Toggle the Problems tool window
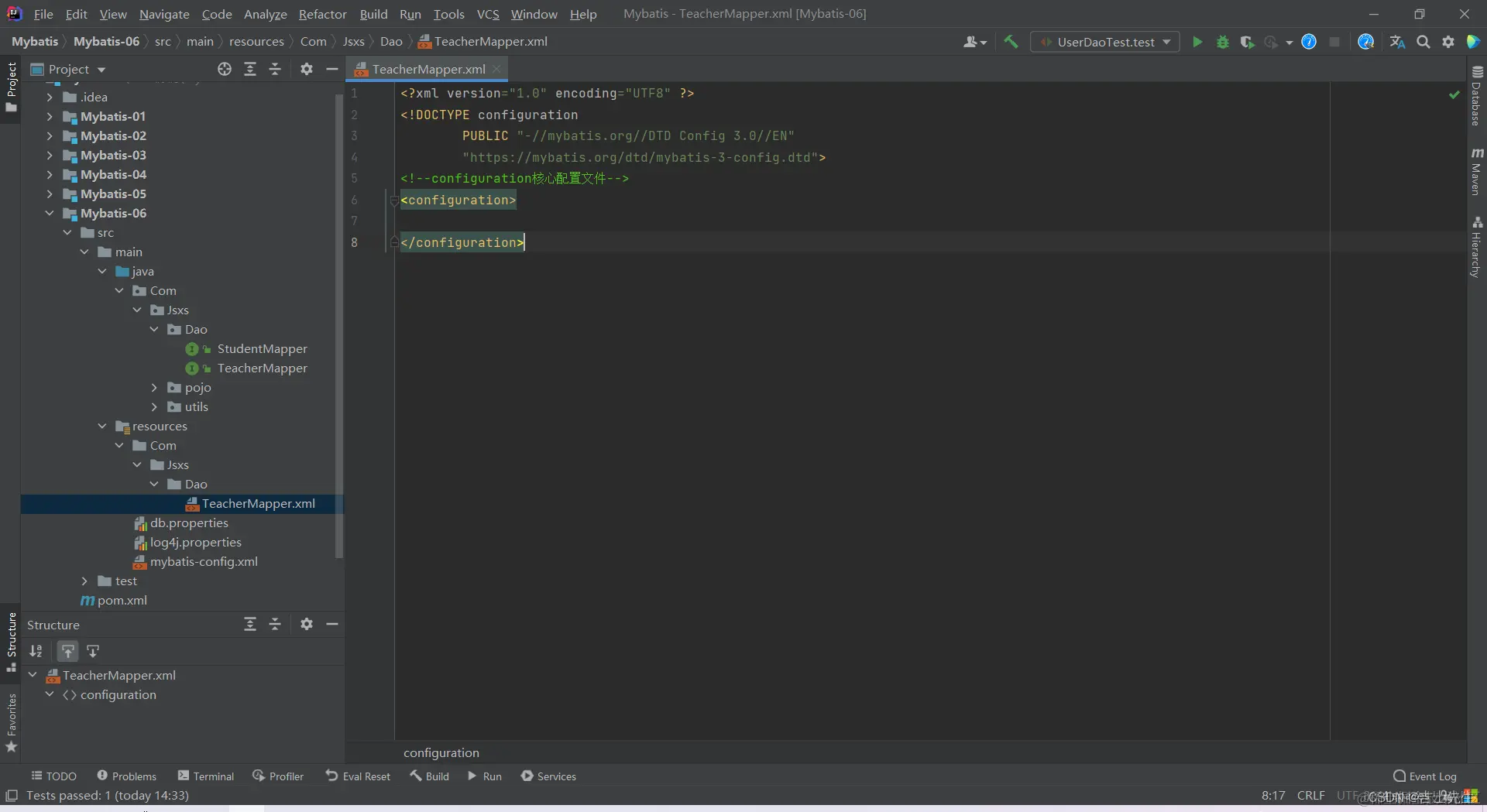The image size is (1487, 812). 126,776
